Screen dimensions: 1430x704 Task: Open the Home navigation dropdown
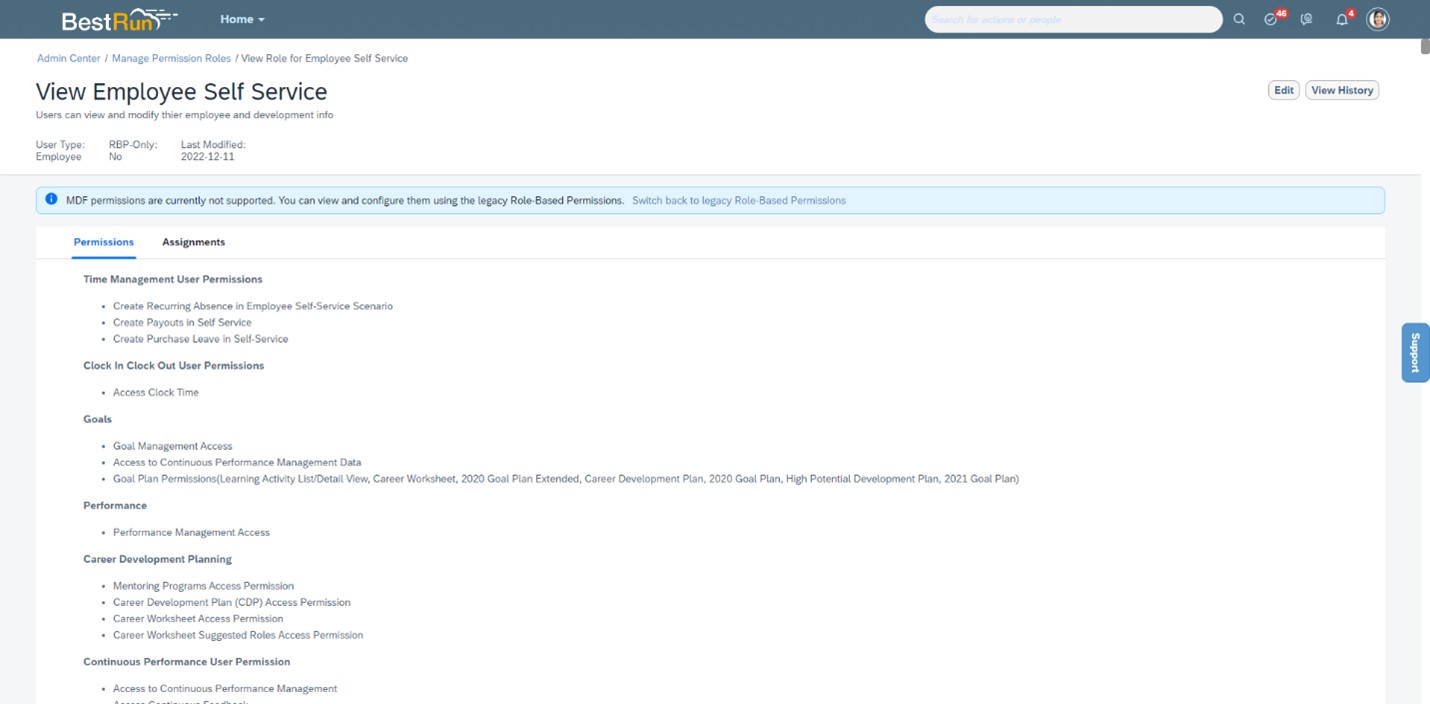[x=242, y=19]
